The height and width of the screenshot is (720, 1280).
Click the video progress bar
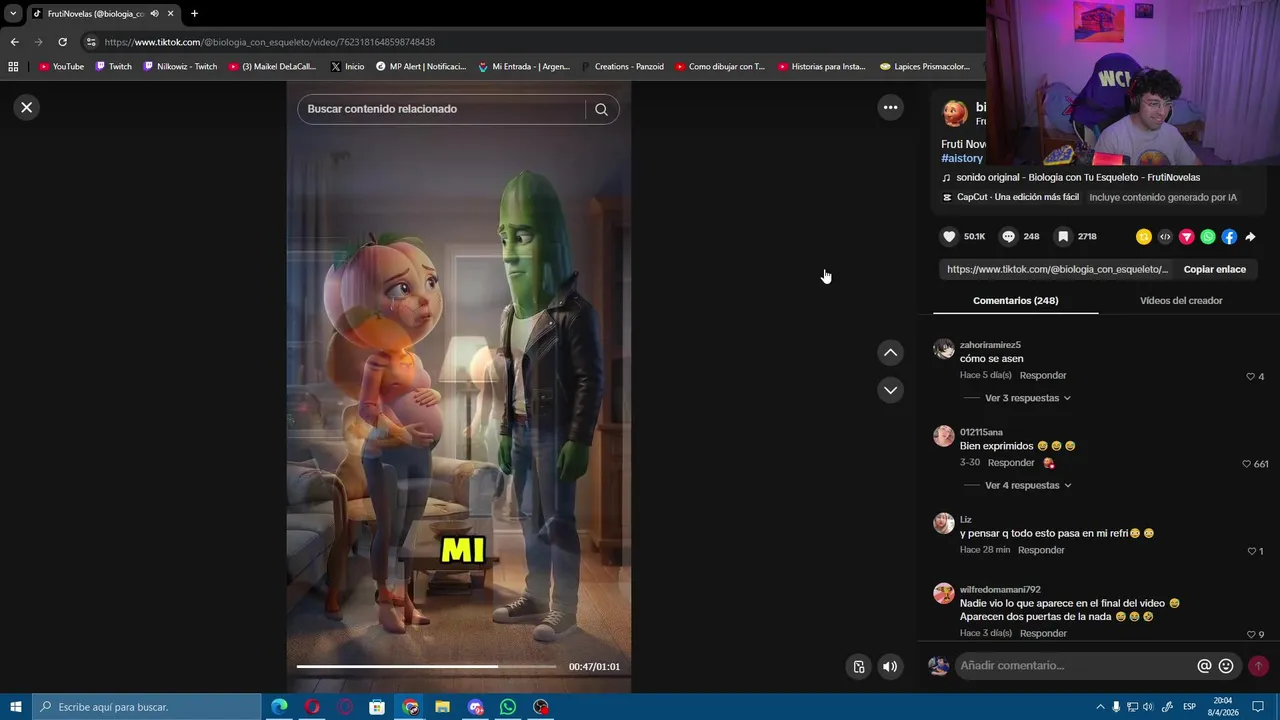(x=426, y=666)
